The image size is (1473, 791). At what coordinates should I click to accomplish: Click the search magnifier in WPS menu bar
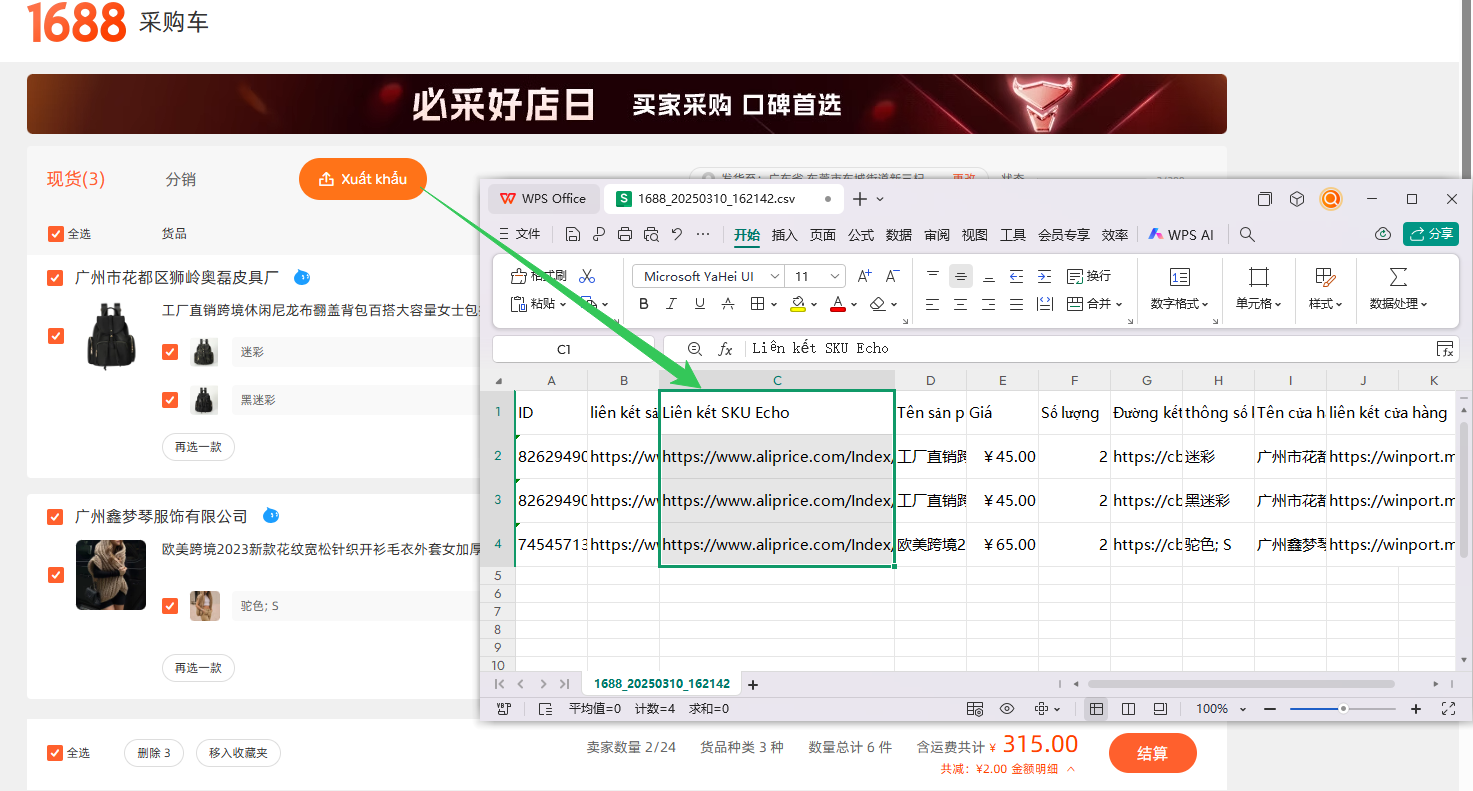click(x=1247, y=234)
